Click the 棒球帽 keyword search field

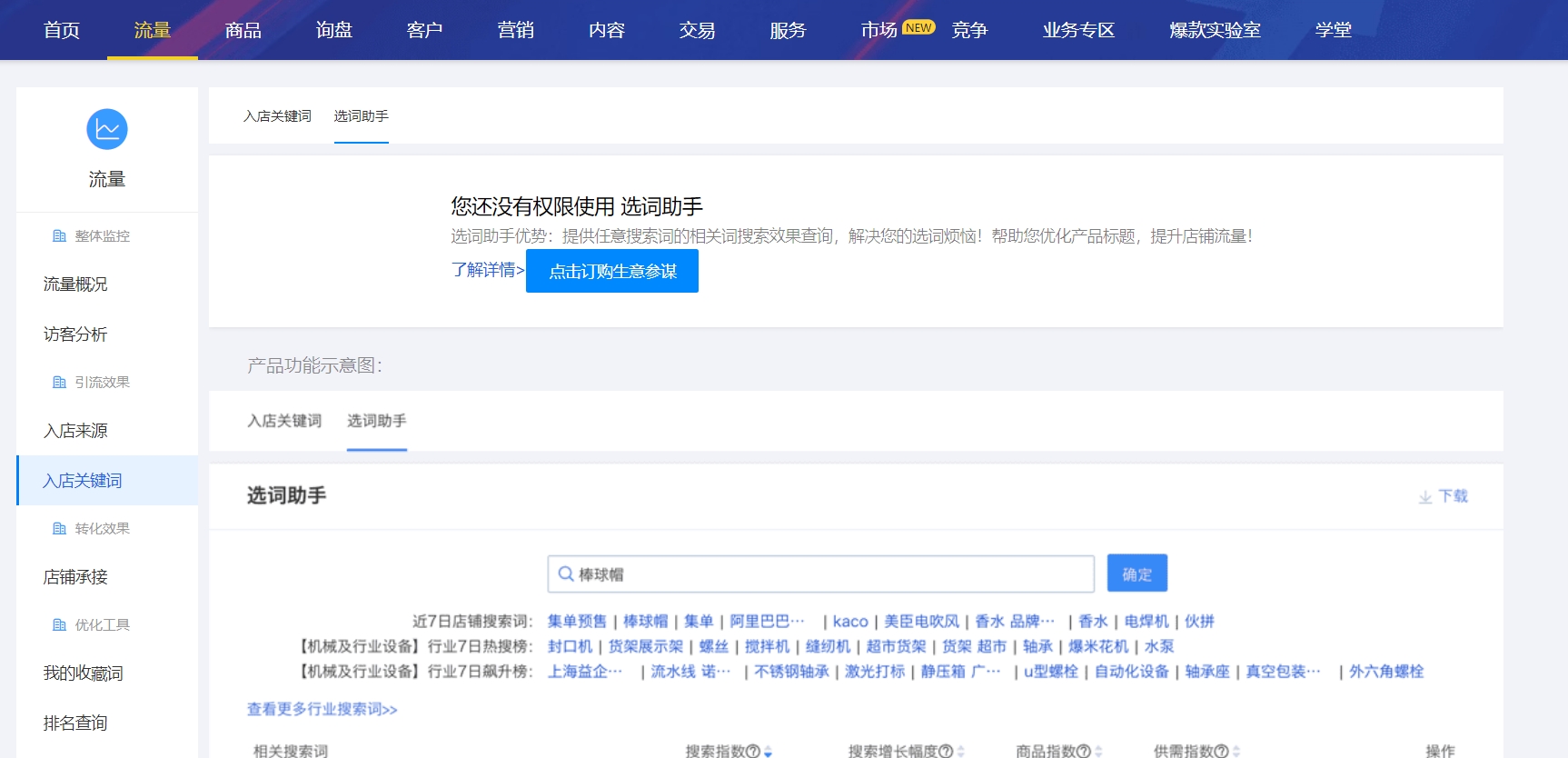[821, 574]
